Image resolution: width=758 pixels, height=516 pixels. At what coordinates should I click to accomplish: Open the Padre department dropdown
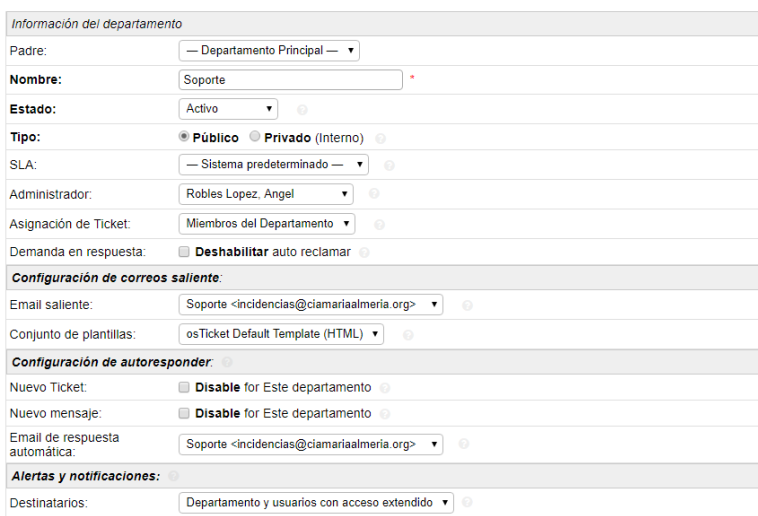point(269,51)
